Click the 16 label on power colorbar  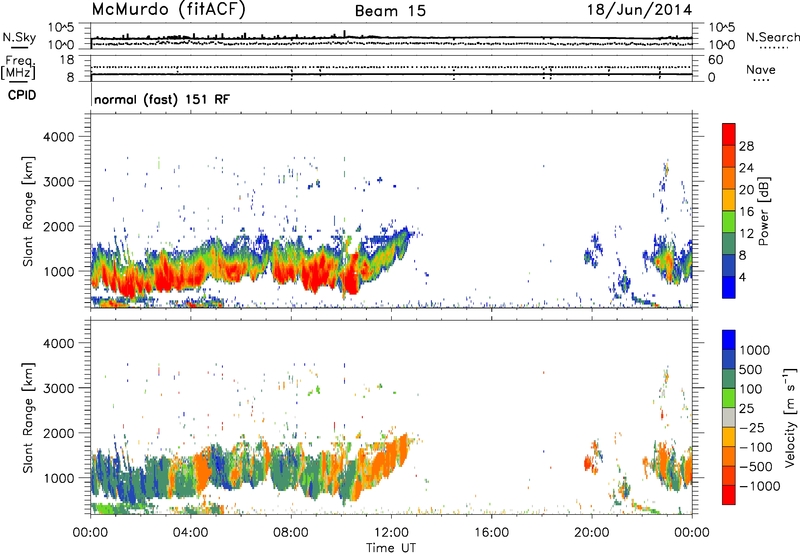point(746,211)
